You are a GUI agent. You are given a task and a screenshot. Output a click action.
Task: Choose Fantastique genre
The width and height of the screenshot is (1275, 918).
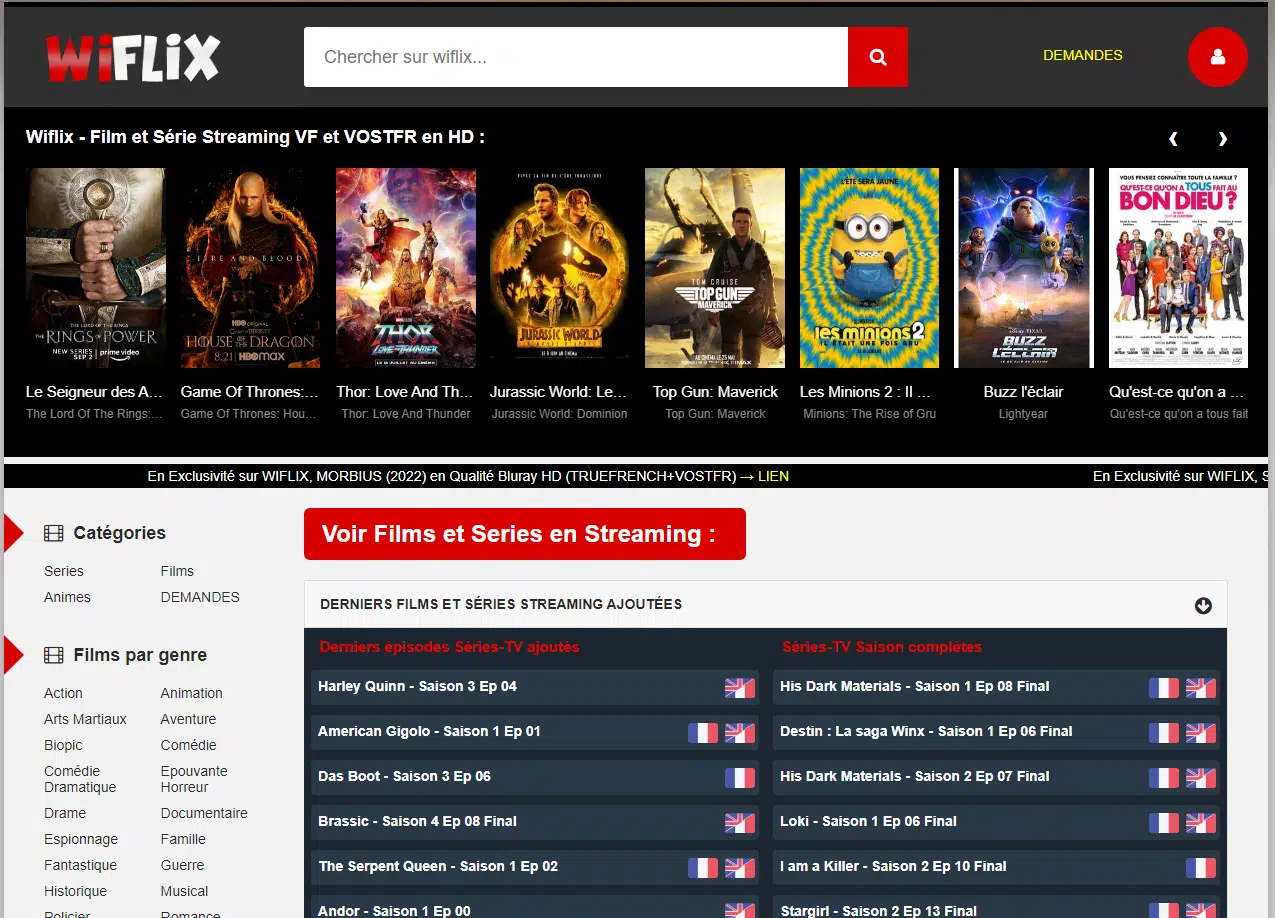point(80,865)
